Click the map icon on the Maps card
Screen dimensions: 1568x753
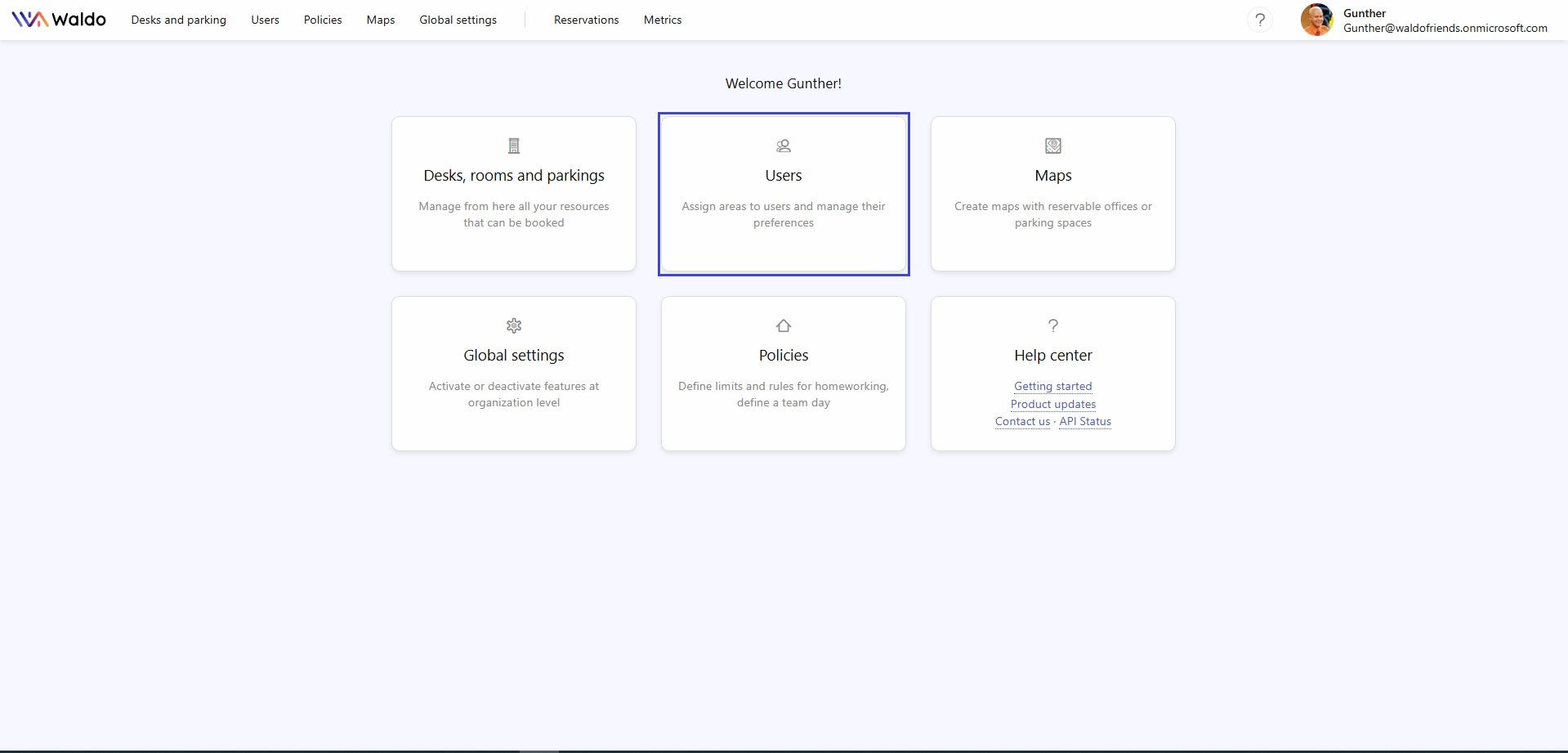click(x=1053, y=146)
